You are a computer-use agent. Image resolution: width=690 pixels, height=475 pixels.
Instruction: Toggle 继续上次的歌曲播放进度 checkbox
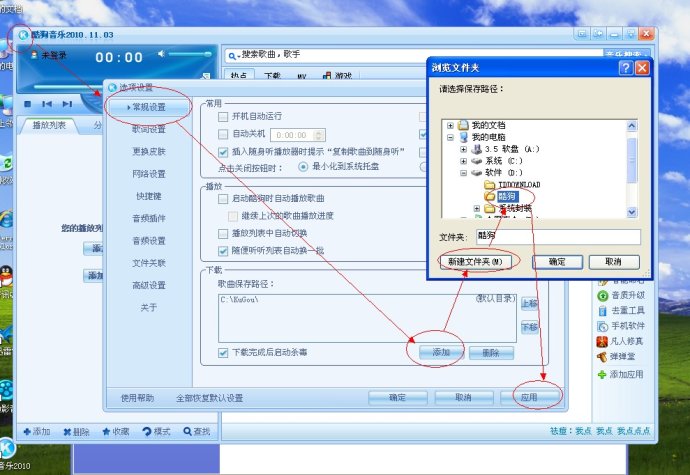click(x=233, y=216)
